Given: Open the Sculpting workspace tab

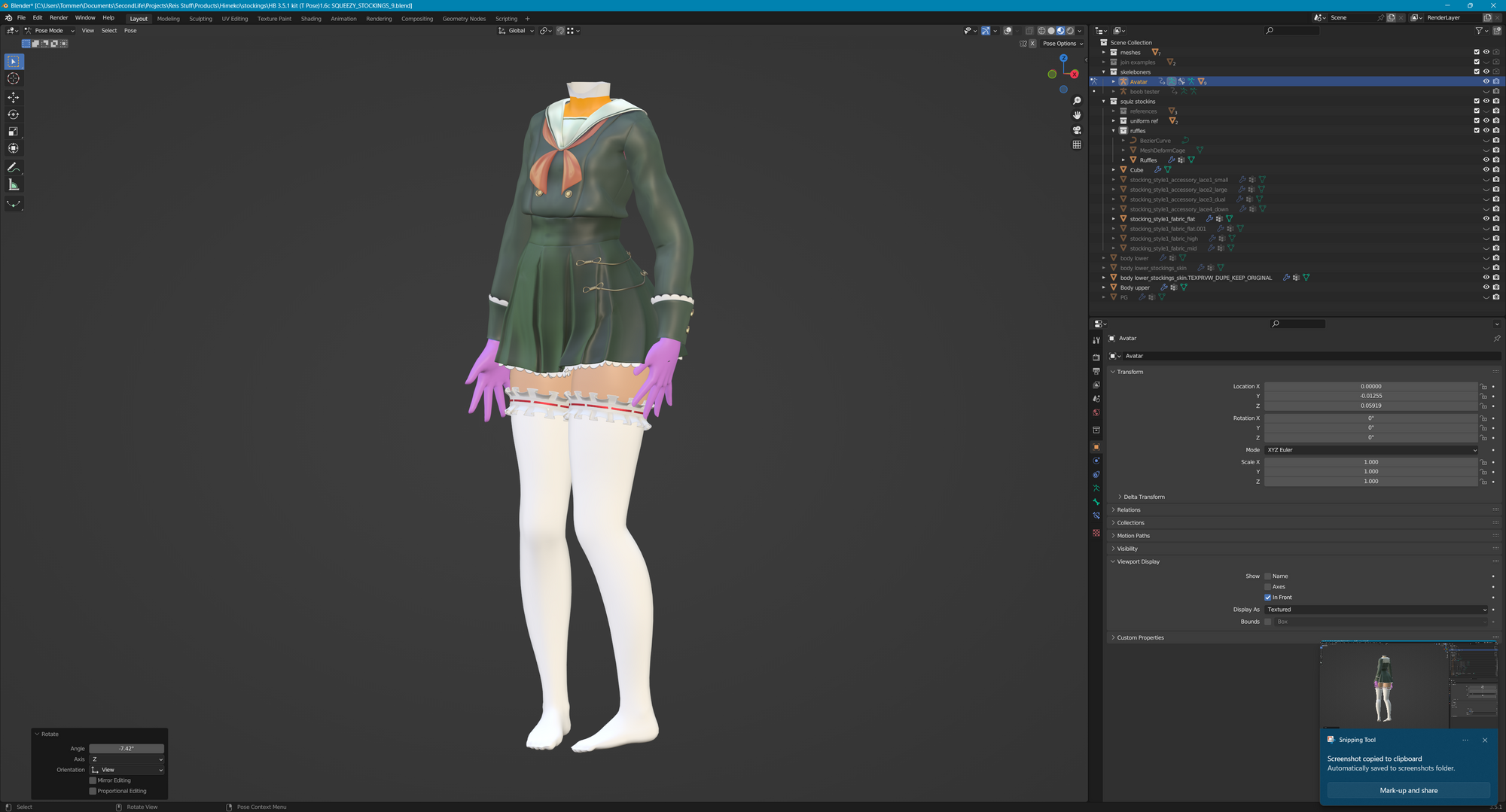Looking at the screenshot, I should (200, 19).
